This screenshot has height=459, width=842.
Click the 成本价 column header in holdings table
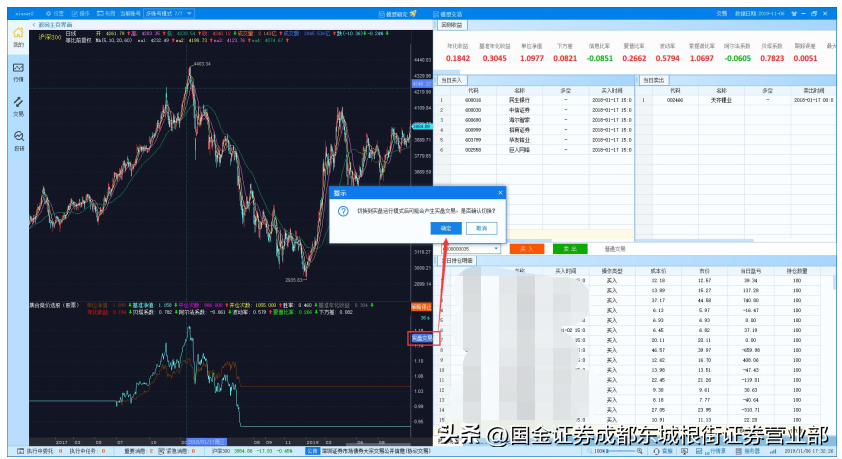(x=658, y=271)
